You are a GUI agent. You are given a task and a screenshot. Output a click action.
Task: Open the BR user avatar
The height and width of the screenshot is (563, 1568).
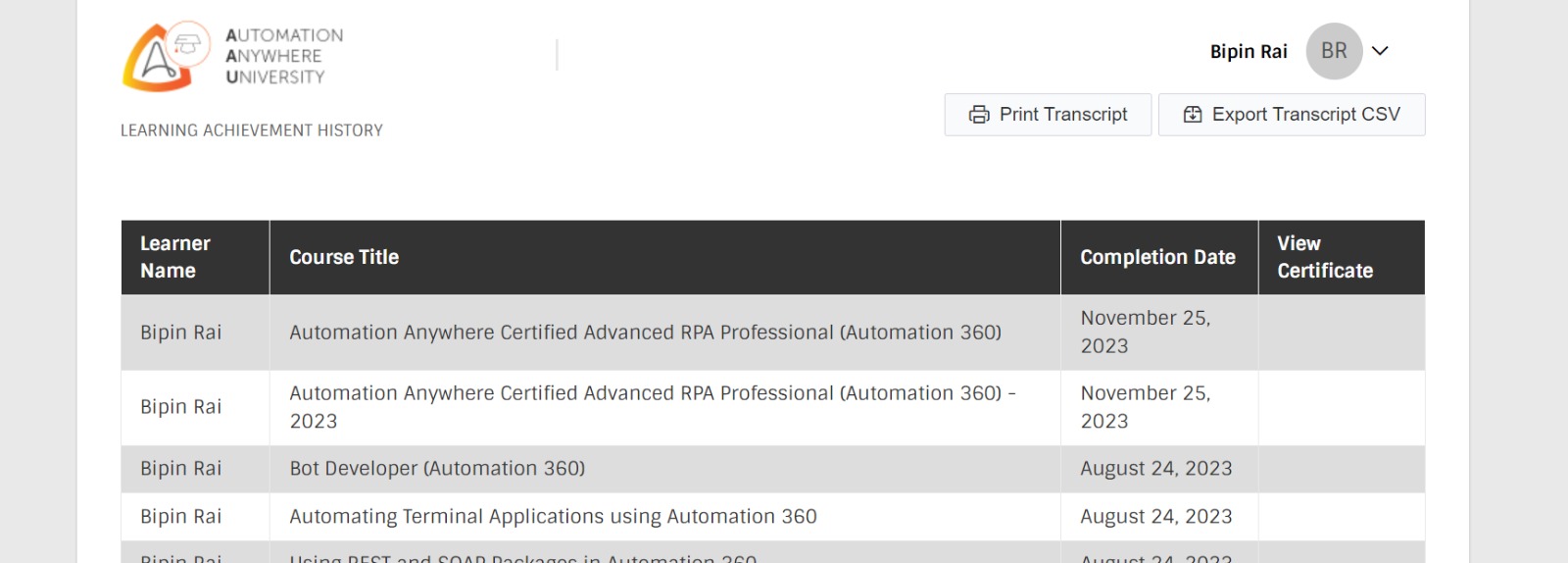(1334, 51)
